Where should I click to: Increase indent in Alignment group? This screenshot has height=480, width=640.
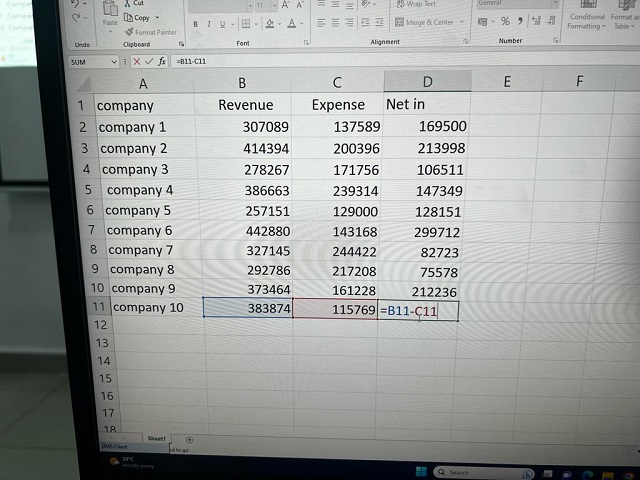(379, 22)
